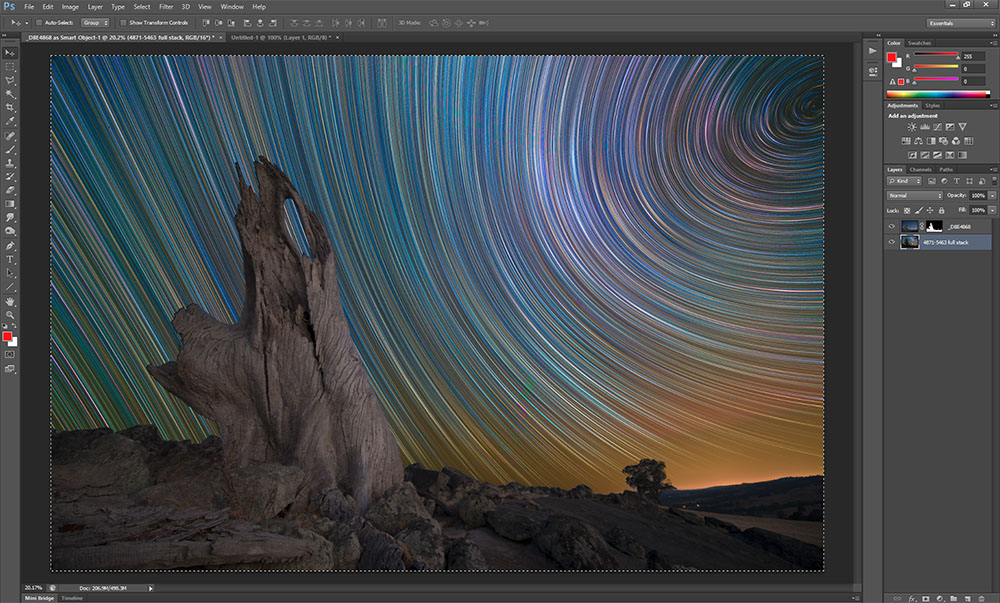Screen dimensions: 1000x603
Task: Open the Image menu
Action: coord(70,7)
